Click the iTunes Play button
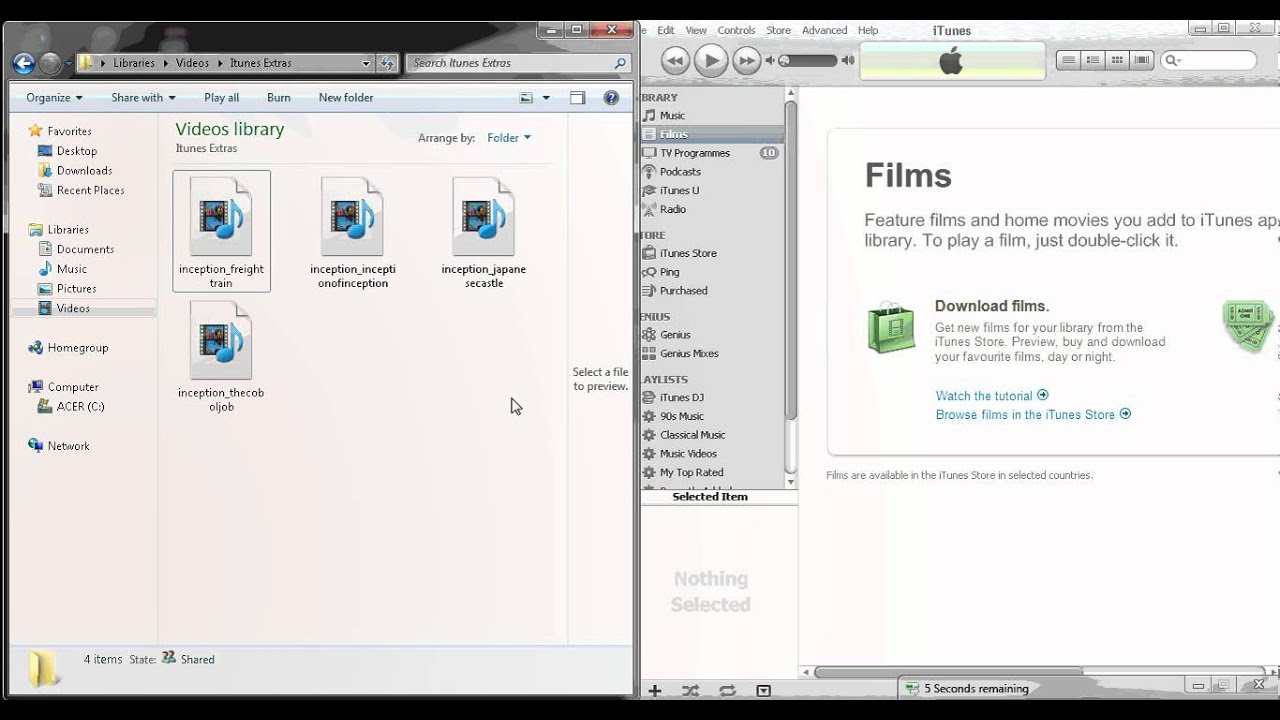Viewport: 1280px width, 720px height. pos(711,61)
